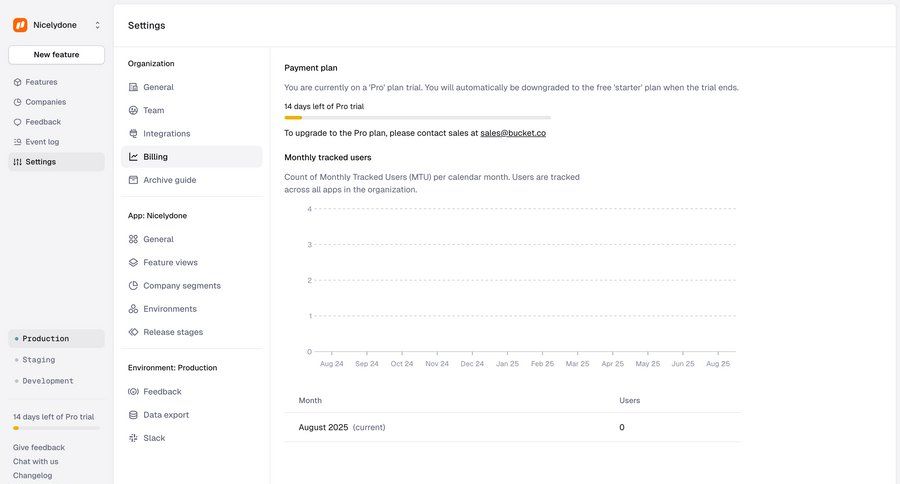Click the Companies pie icon
This screenshot has width=900, height=484.
(x=17, y=102)
